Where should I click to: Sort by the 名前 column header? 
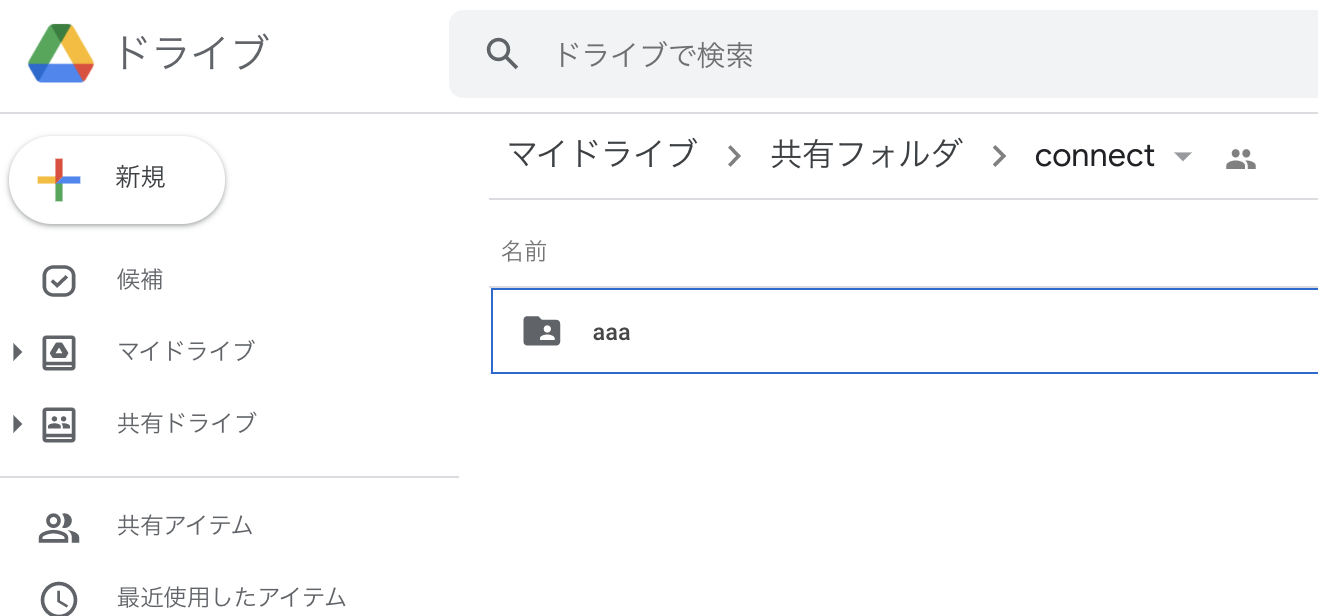pyautogui.click(x=524, y=252)
